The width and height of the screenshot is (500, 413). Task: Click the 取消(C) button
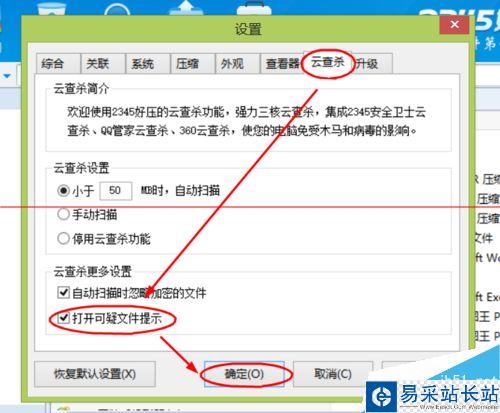[x=333, y=374]
